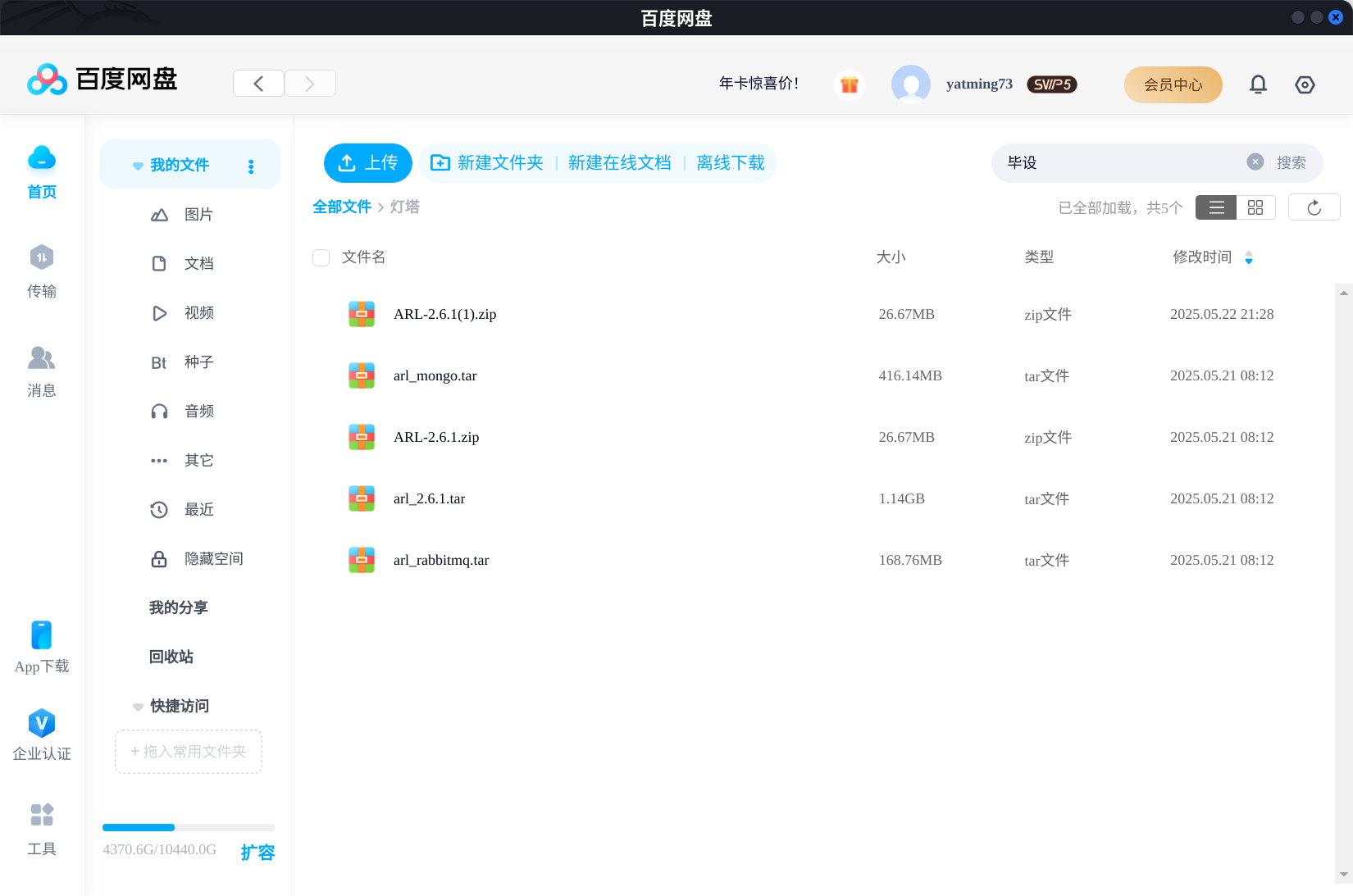Select file name ARL-2.6.1.zip
Screen dimensions: 1353x896
[x=436, y=437]
